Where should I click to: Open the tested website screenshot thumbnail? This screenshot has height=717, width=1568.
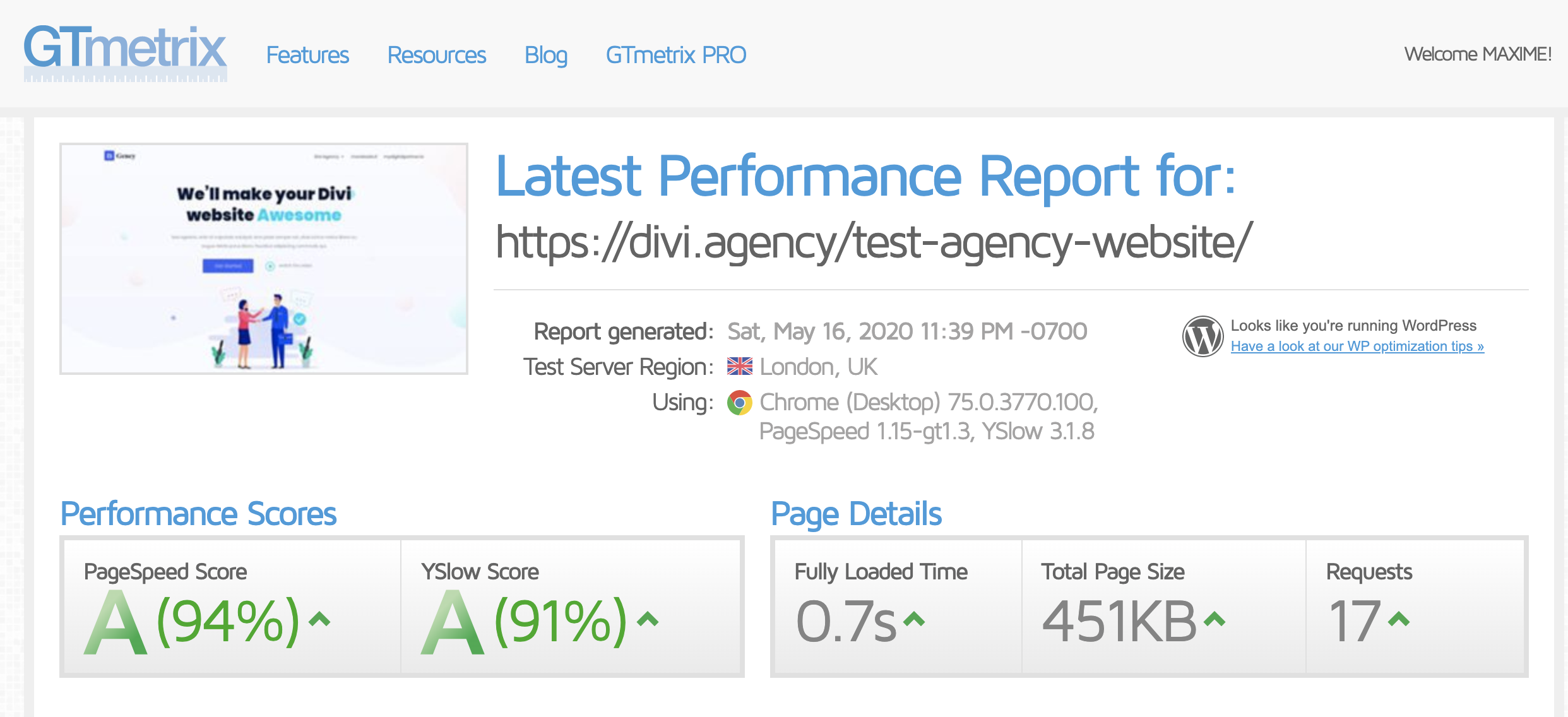pyautogui.click(x=264, y=259)
